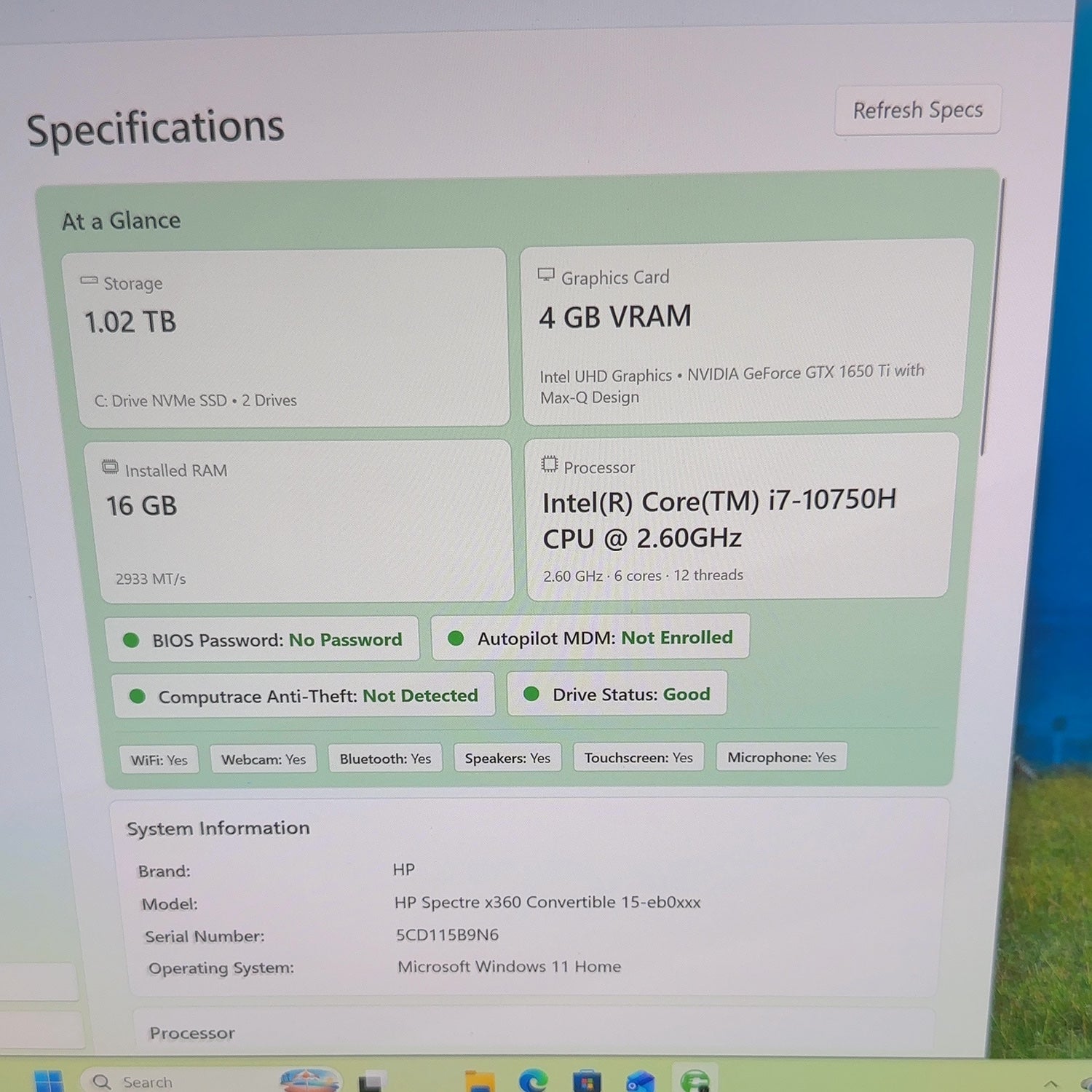Show hidden system tray icons chevron
1092x1092 pixels.
click(x=1051, y=1083)
